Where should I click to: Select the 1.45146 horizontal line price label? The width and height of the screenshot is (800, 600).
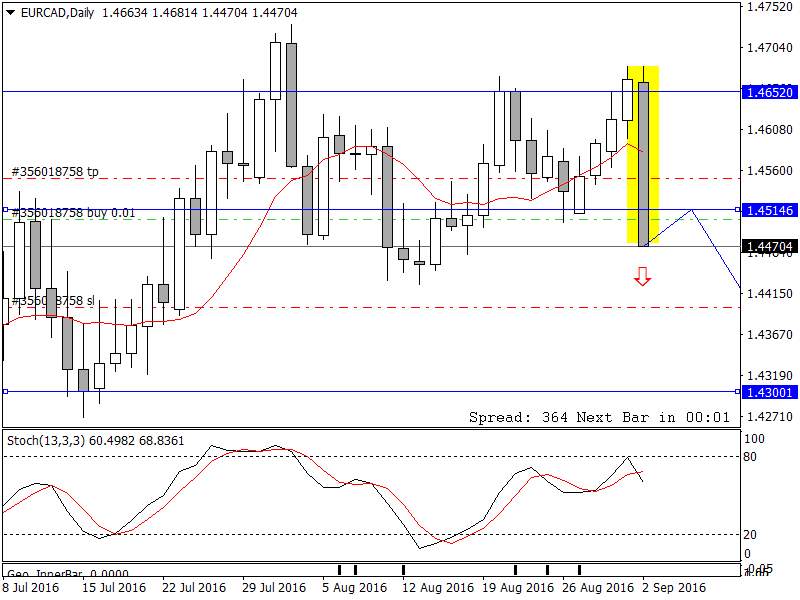[770, 210]
